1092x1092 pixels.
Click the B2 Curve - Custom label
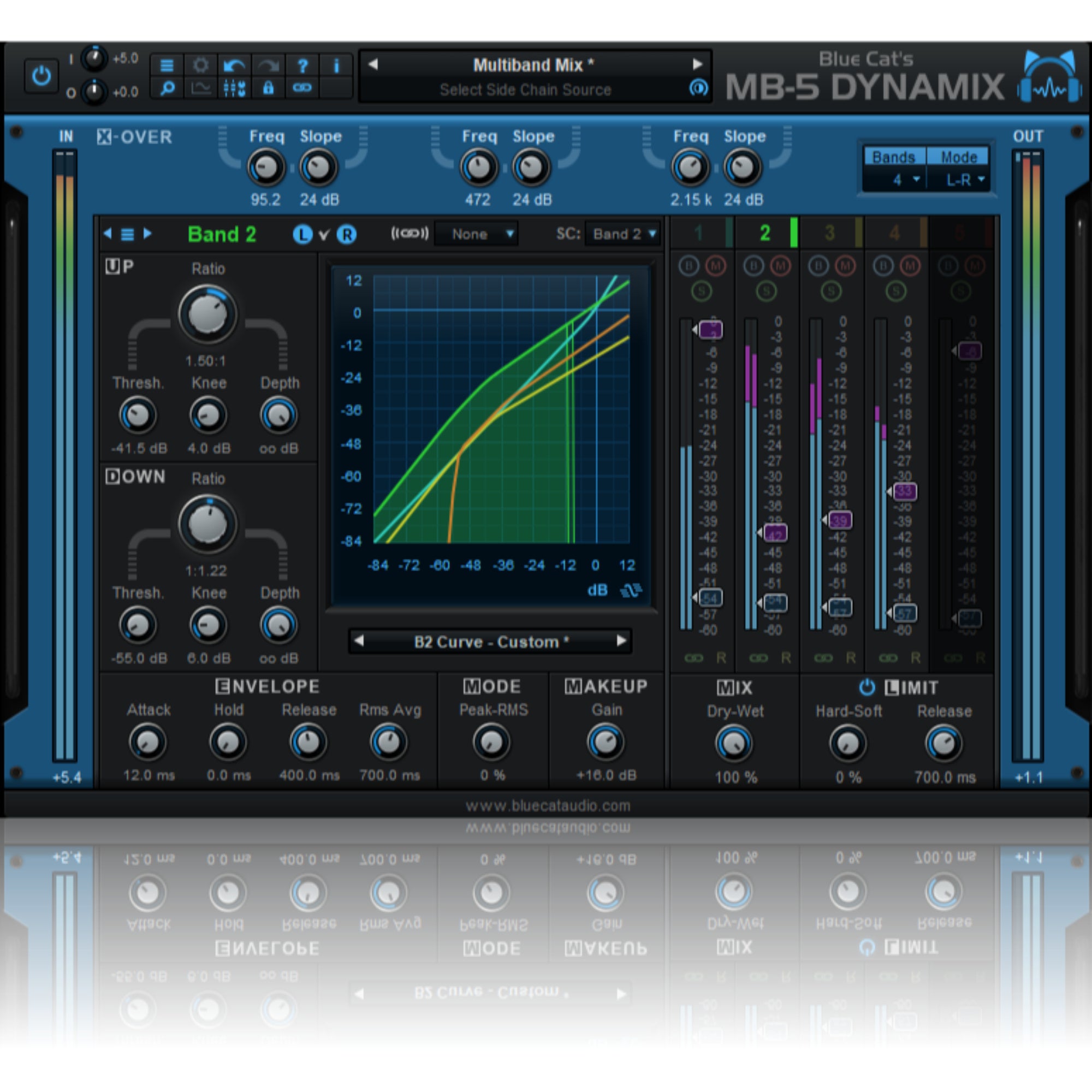click(491, 642)
